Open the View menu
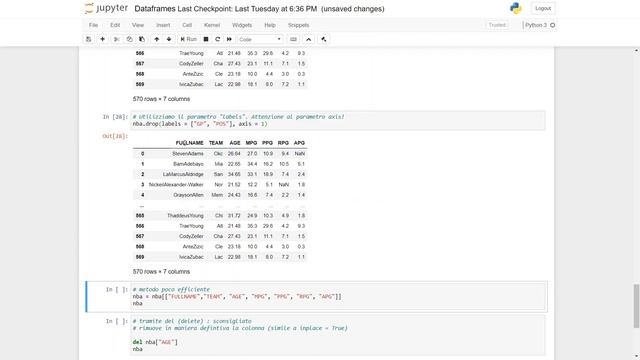Viewport: 640px width, 360px height. click(138, 25)
